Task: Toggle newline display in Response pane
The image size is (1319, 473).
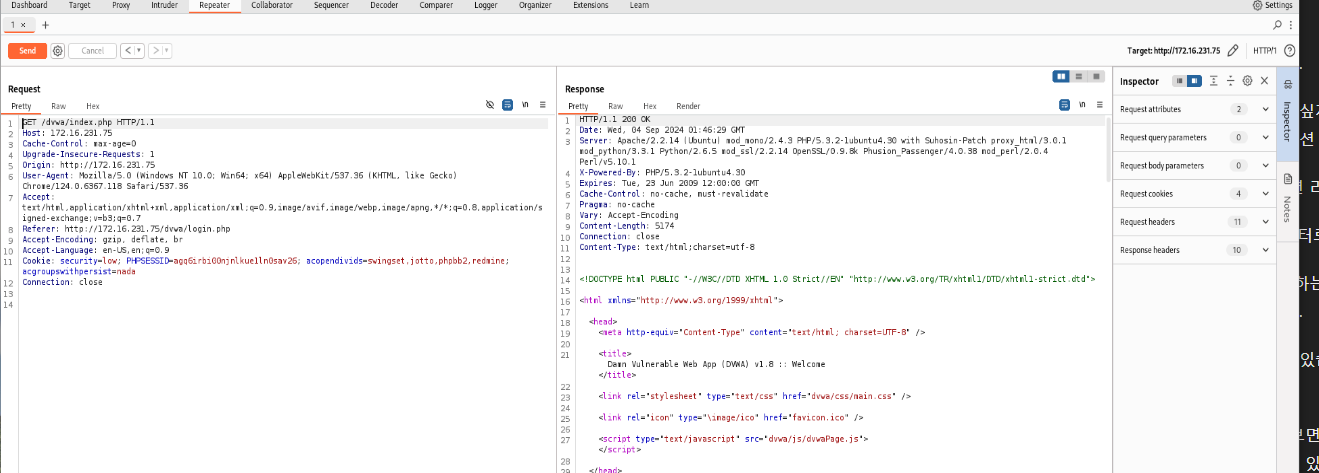Action: [1083, 104]
